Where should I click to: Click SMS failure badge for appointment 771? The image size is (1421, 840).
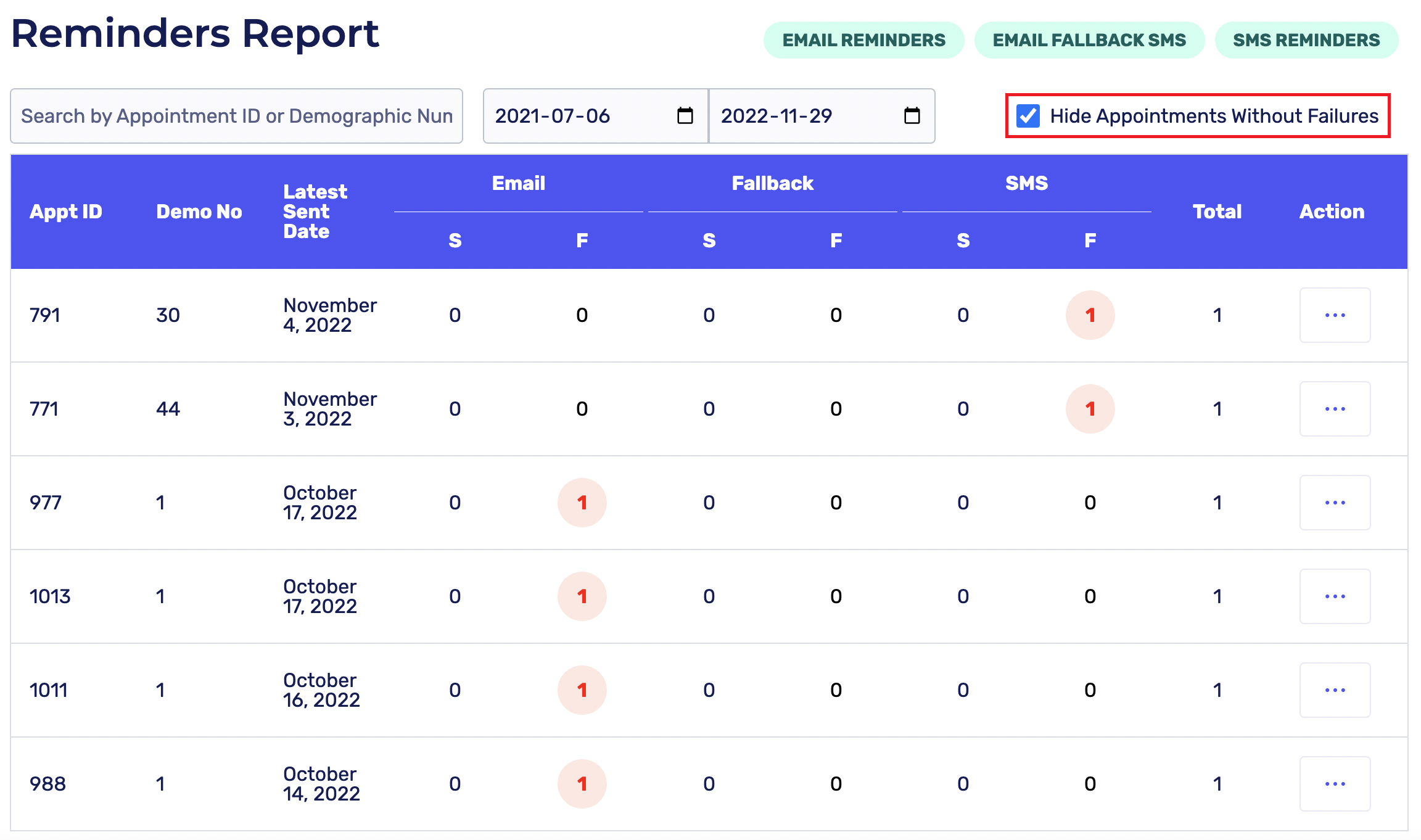[1090, 409]
